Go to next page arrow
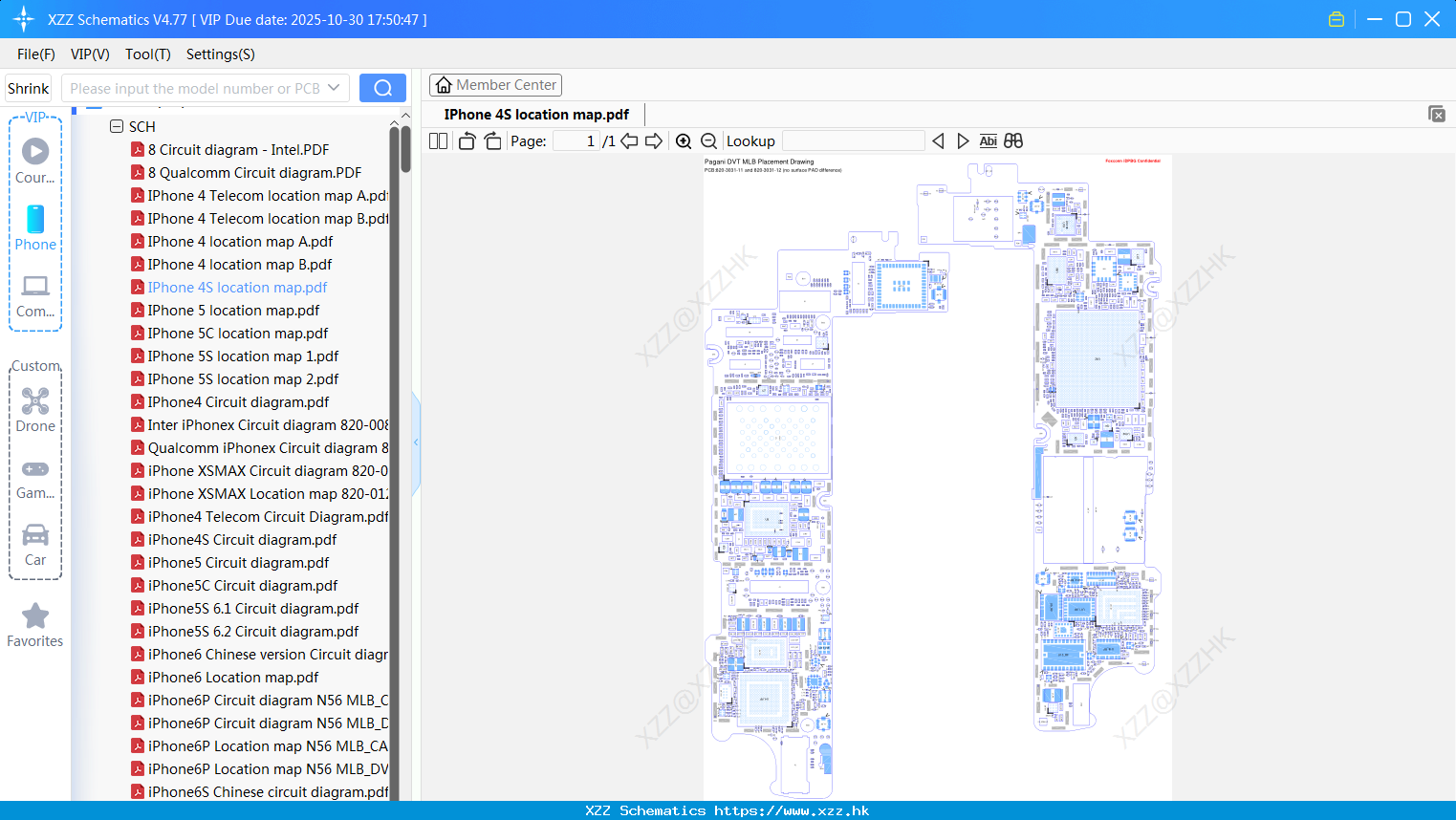Image resolution: width=1456 pixels, height=820 pixels. tap(654, 141)
